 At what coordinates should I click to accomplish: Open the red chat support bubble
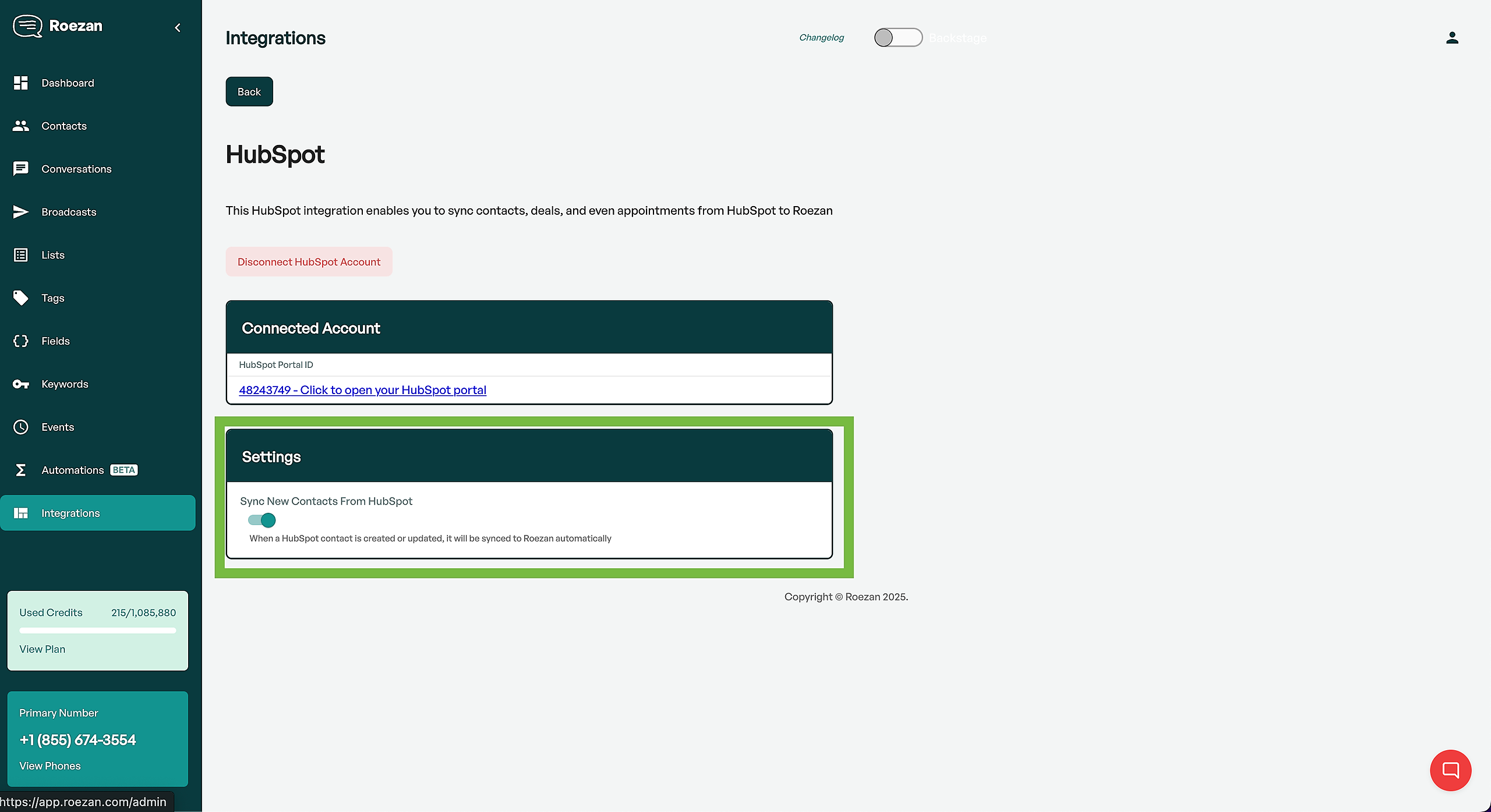tap(1450, 770)
